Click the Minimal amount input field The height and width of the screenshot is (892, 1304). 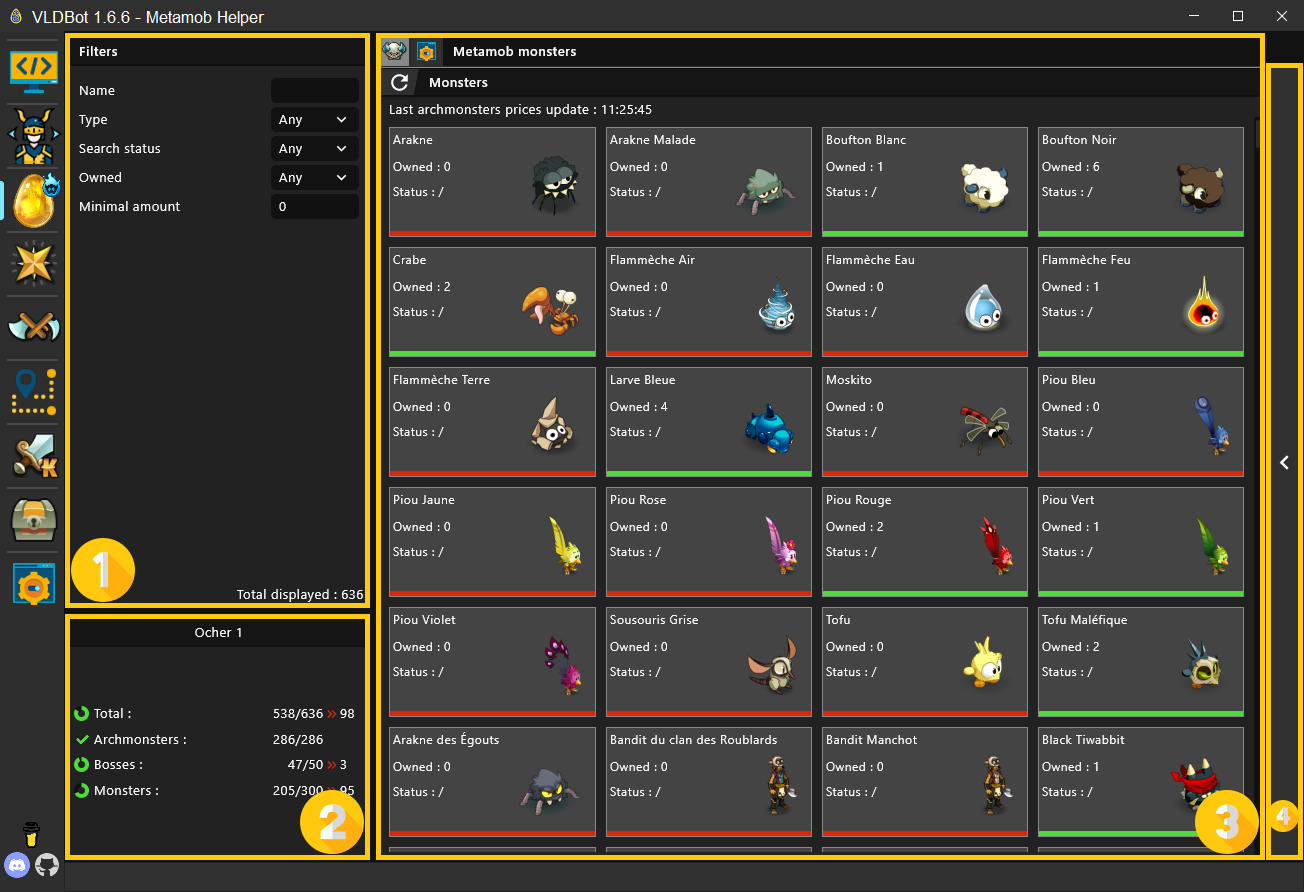315,207
